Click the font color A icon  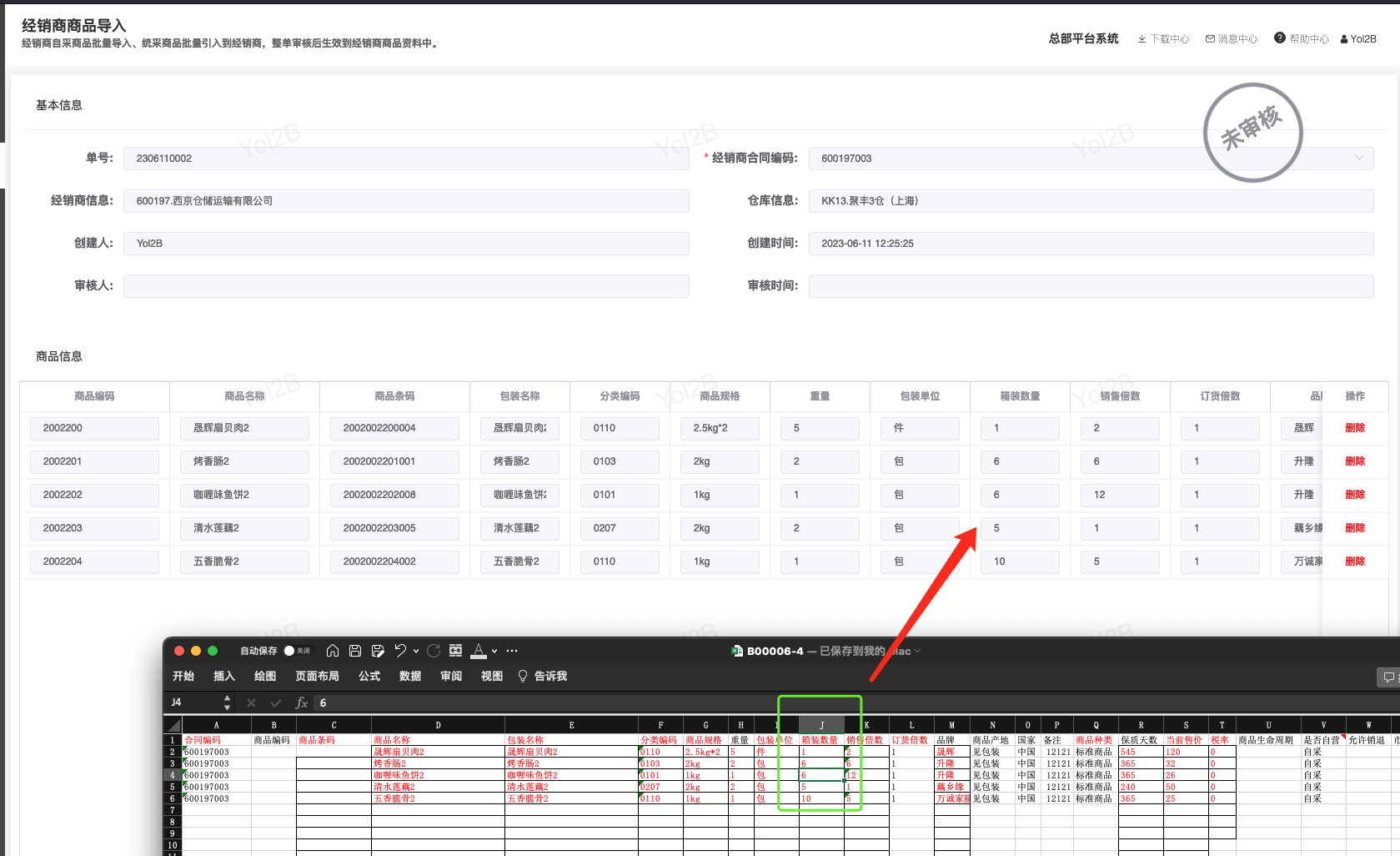[x=479, y=651]
